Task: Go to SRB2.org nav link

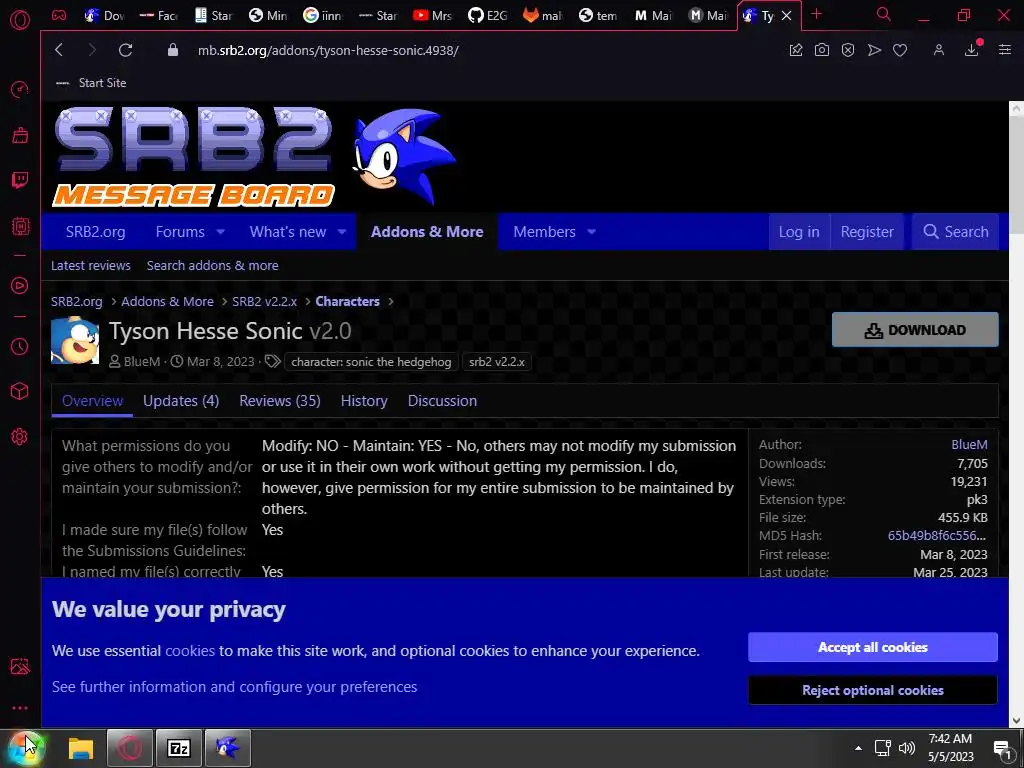Action: [x=95, y=232]
